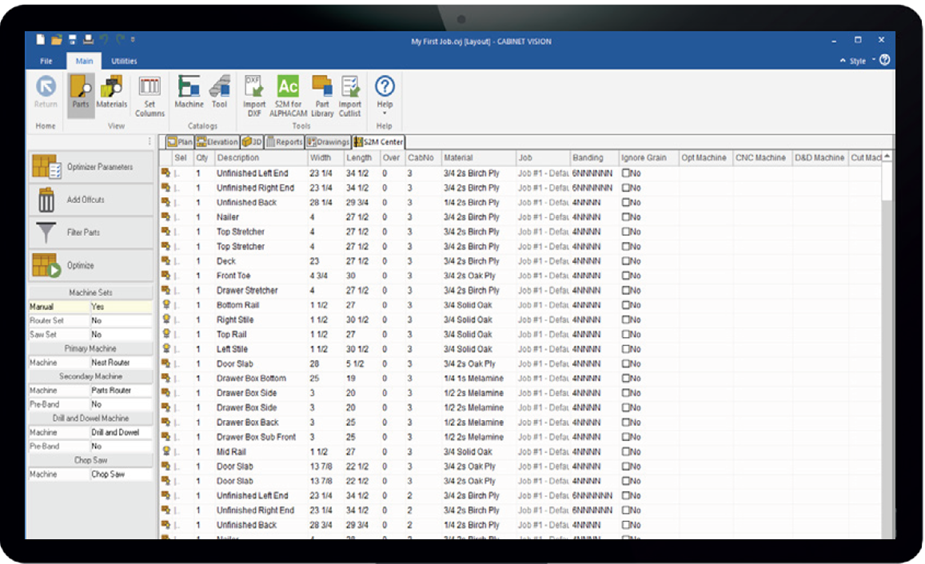
Task: Toggle Ignore Grain for the Deck row
Action: pos(626,261)
